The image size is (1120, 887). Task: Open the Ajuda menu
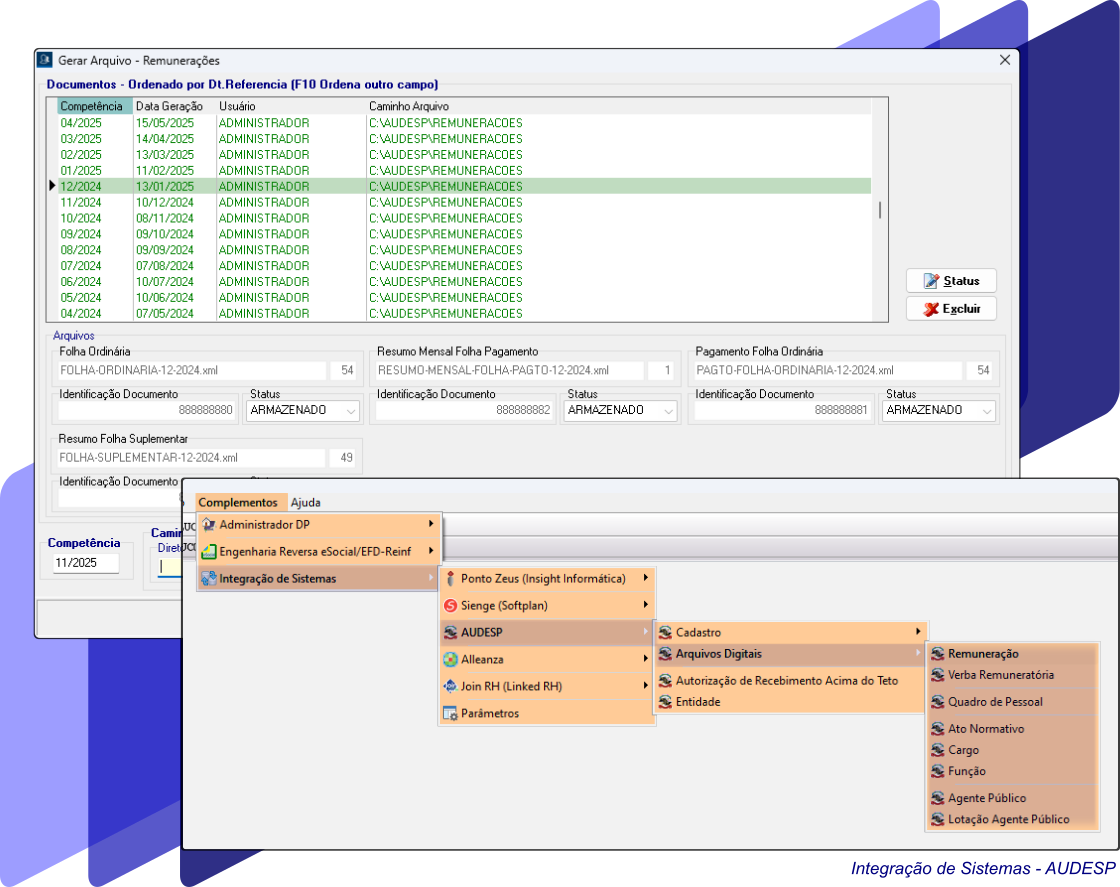click(305, 503)
